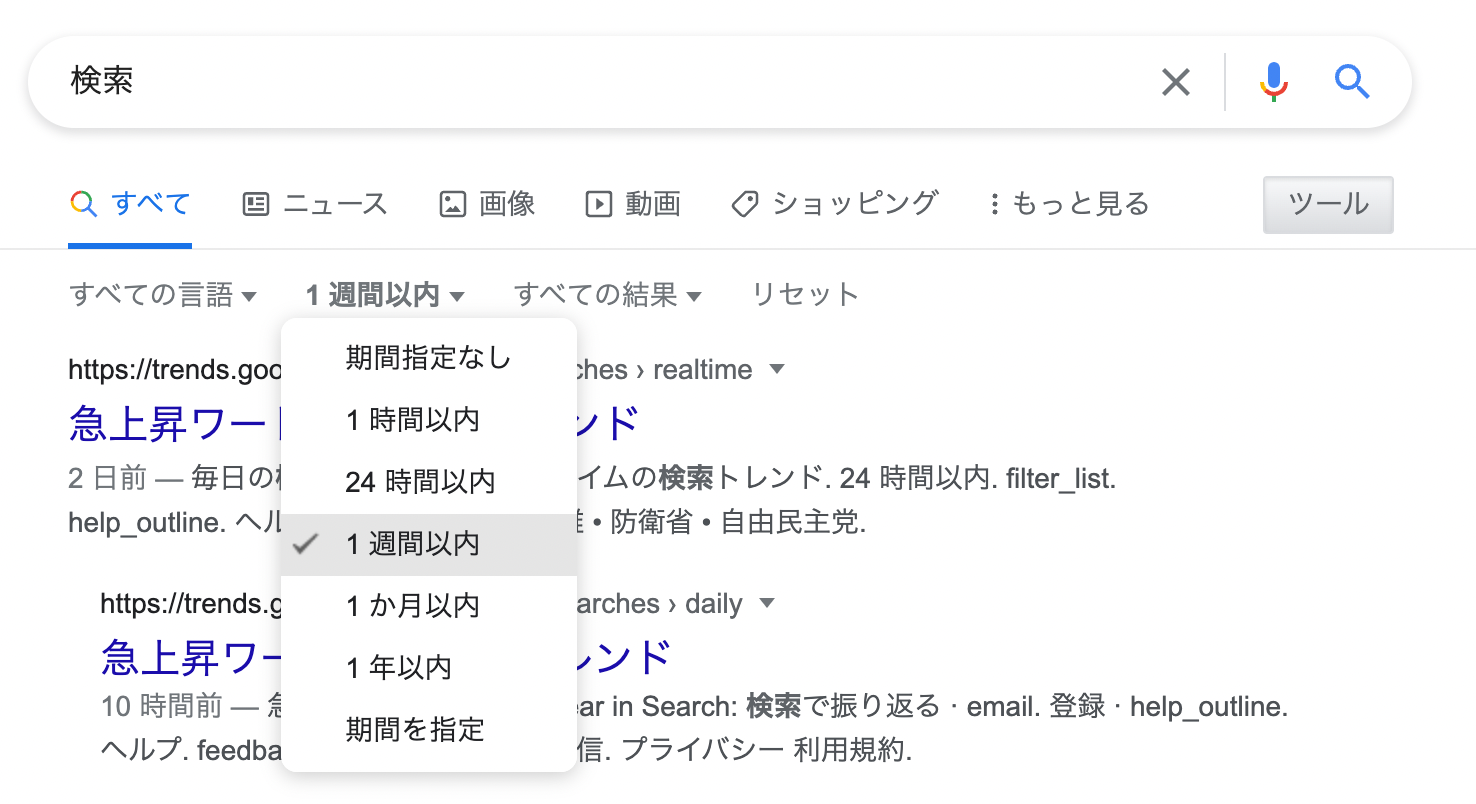This screenshot has width=1476, height=804.
Task: Switch to the ニュース tab
Action: pos(315,204)
